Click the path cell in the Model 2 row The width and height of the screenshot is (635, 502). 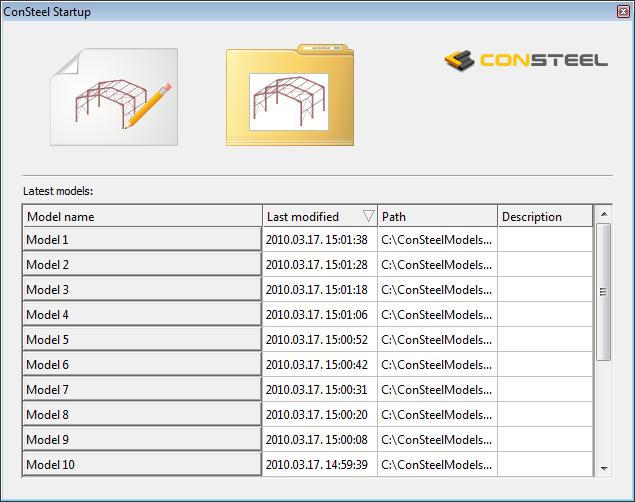437,264
